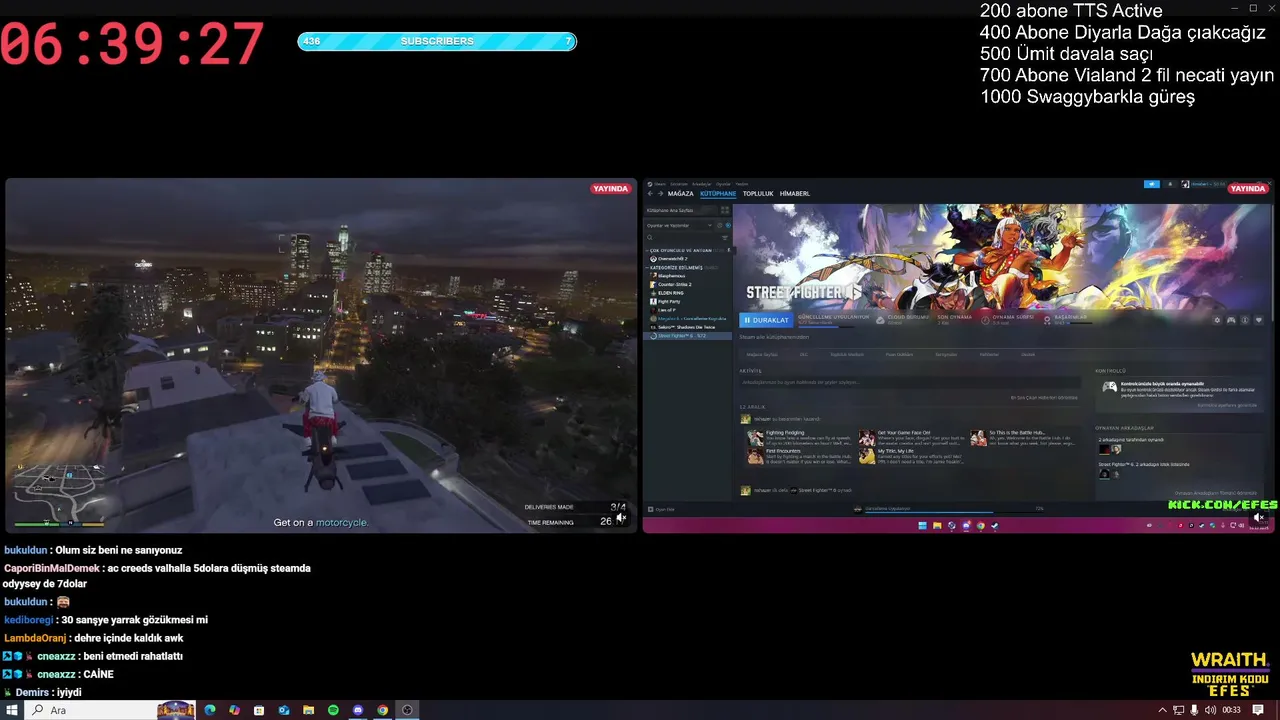Open the Yardım menu in Steam
The width and height of the screenshot is (1280, 720).
click(742, 184)
